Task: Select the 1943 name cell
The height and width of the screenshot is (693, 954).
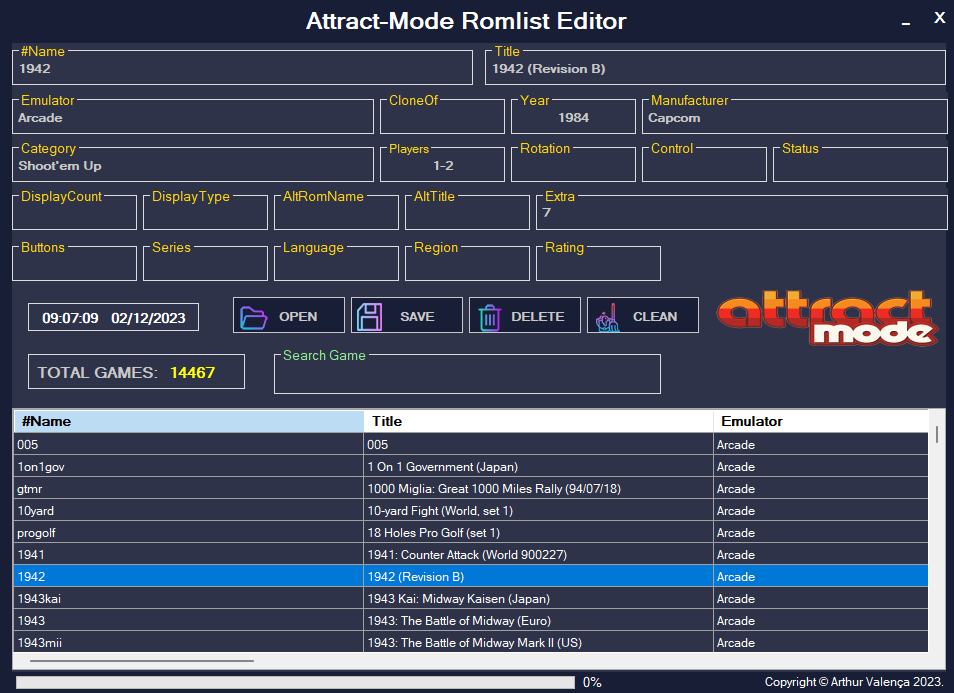Action: pyautogui.click(x=189, y=621)
